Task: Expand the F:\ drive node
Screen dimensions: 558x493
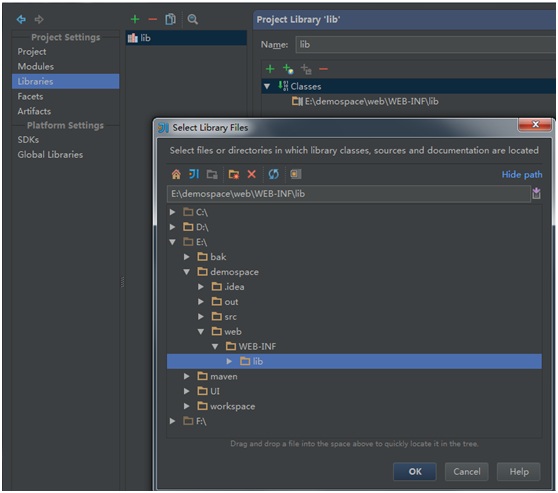Action: click(x=173, y=421)
